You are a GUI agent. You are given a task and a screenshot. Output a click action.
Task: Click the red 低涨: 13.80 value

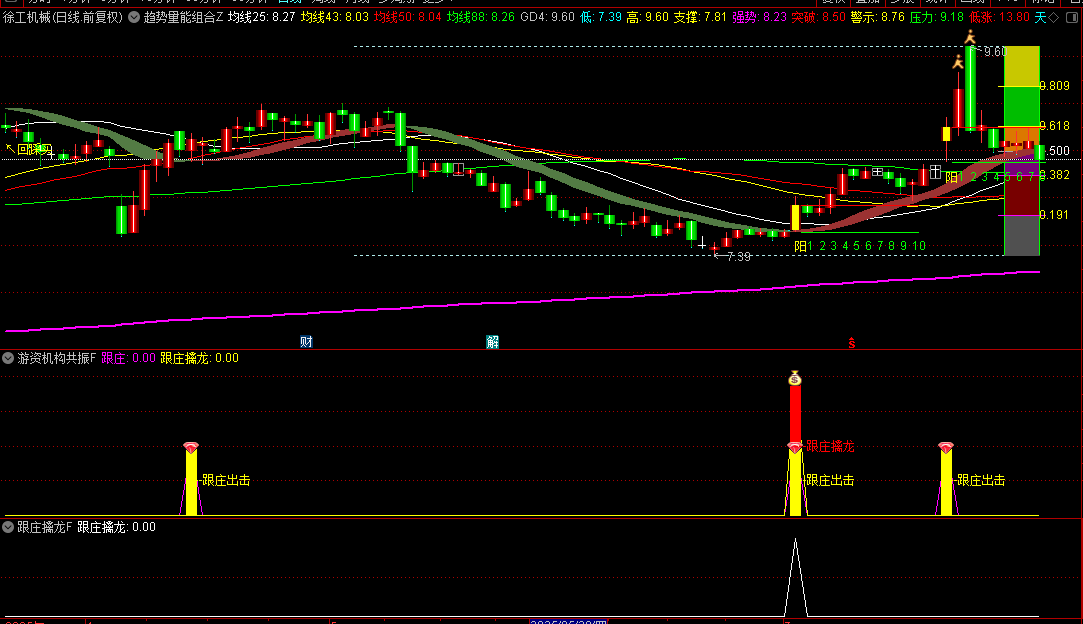pyautogui.click(x=999, y=17)
